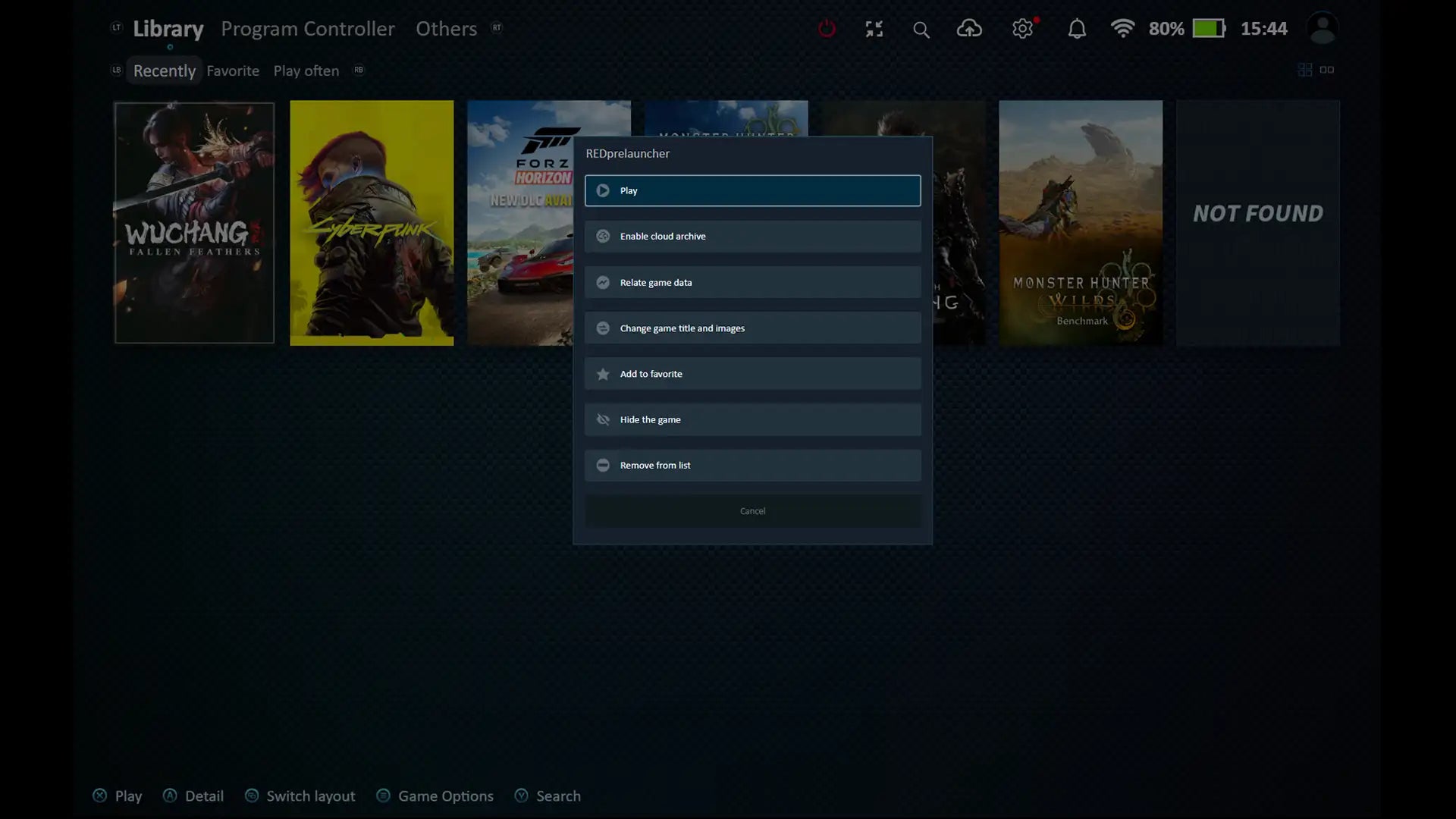
Task: Click the RT trigger icon
Action: tap(497, 27)
